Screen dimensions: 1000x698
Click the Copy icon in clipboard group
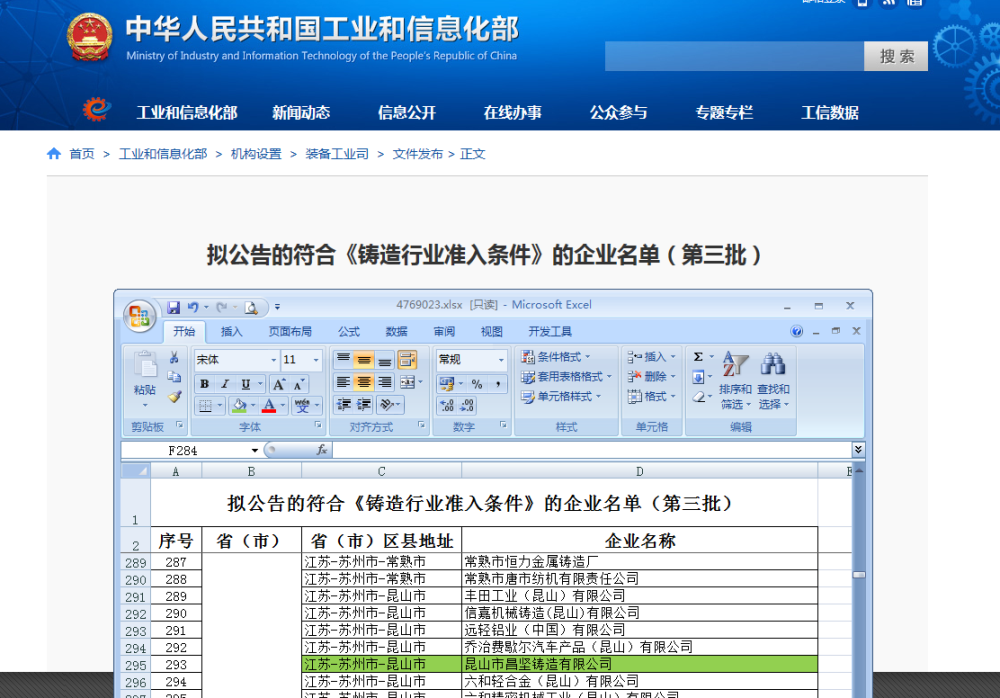point(174,377)
